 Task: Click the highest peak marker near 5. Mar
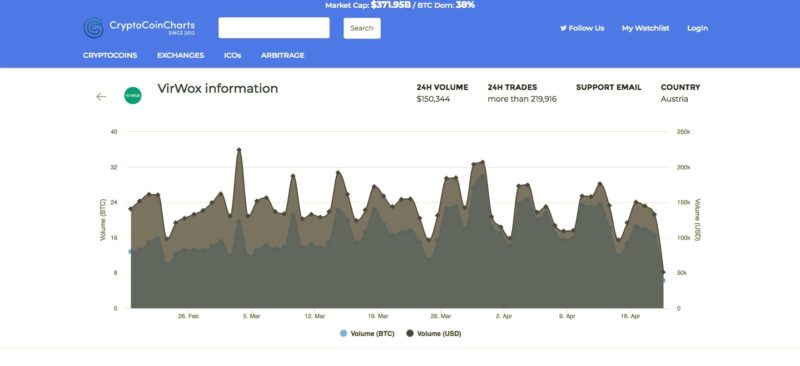[x=239, y=150]
